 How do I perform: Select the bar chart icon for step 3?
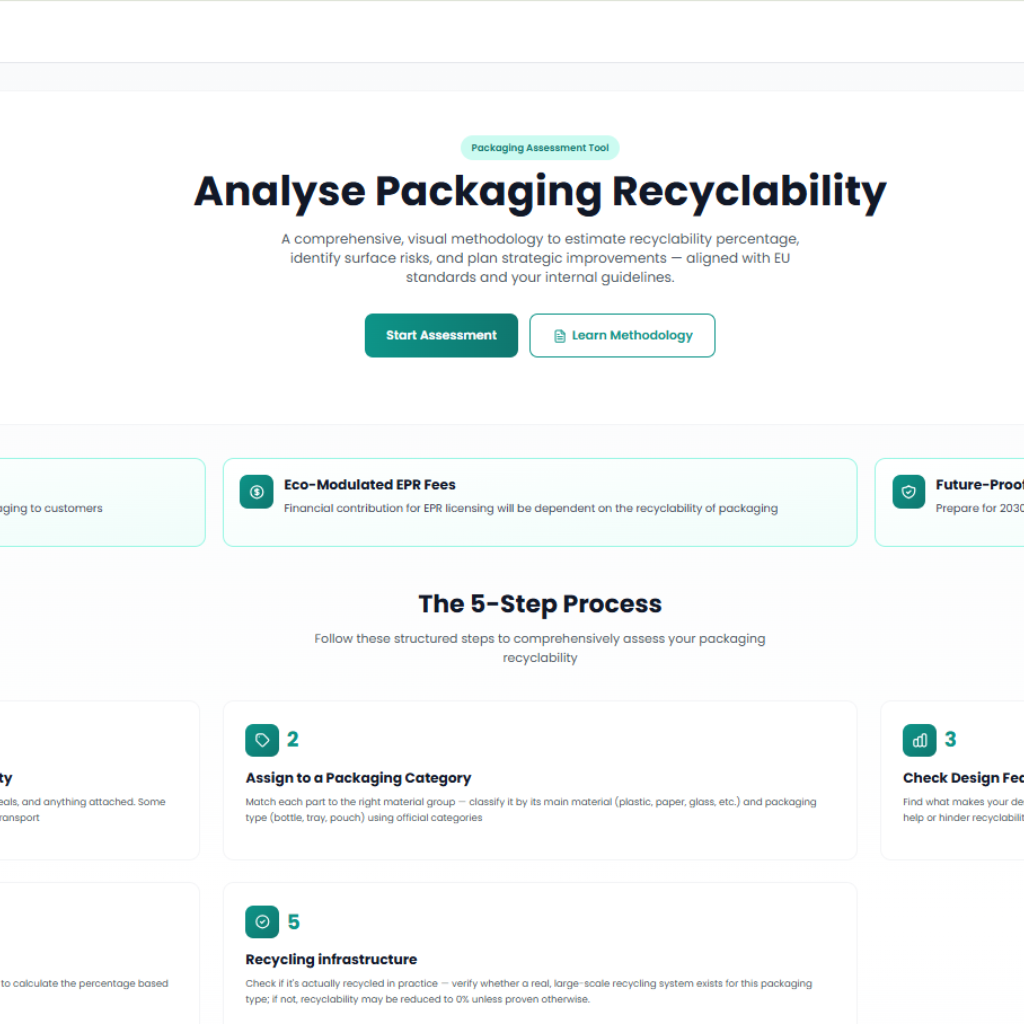[919, 740]
